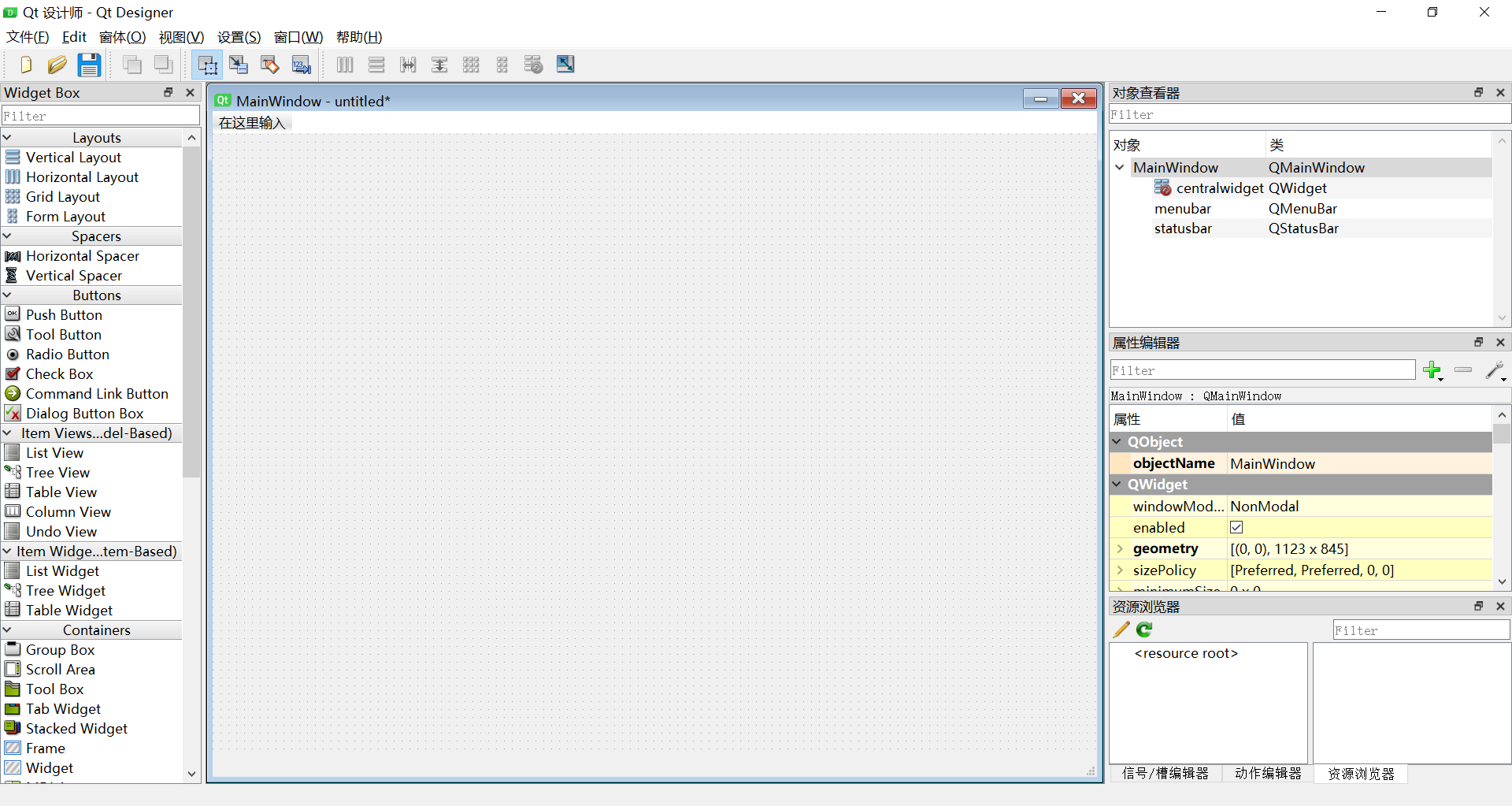The image size is (1512, 806).
Task: Open the 设置(S) menu
Action: point(239,37)
